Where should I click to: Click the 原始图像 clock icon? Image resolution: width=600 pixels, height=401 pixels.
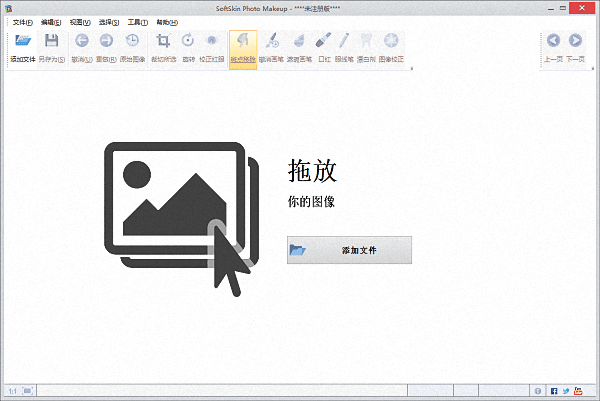pos(133,42)
